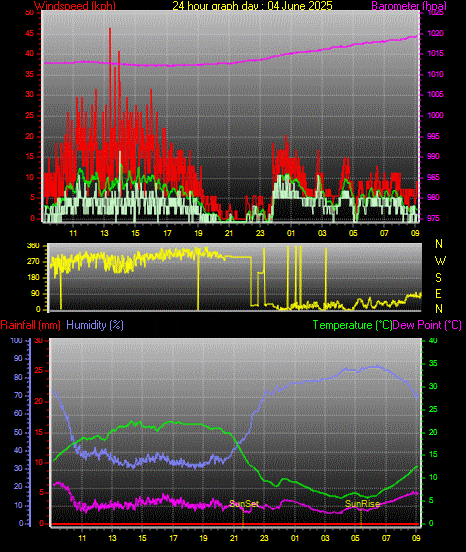Viewport: 466px width, 552px height.
Task: Click the 45 windspeed axis value
Action: (30, 33)
